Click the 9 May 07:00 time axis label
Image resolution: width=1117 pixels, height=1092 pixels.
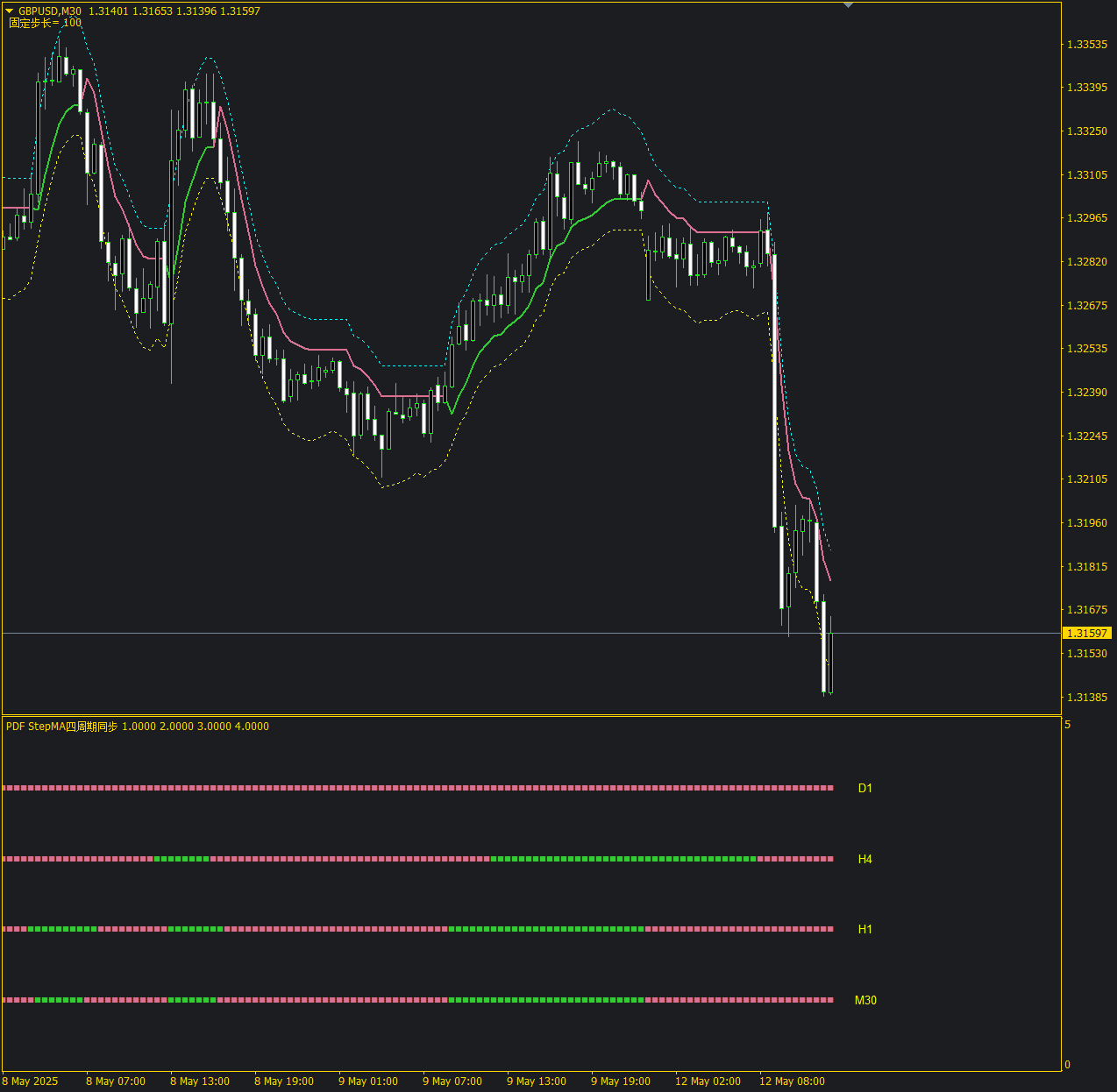pyautogui.click(x=452, y=1081)
